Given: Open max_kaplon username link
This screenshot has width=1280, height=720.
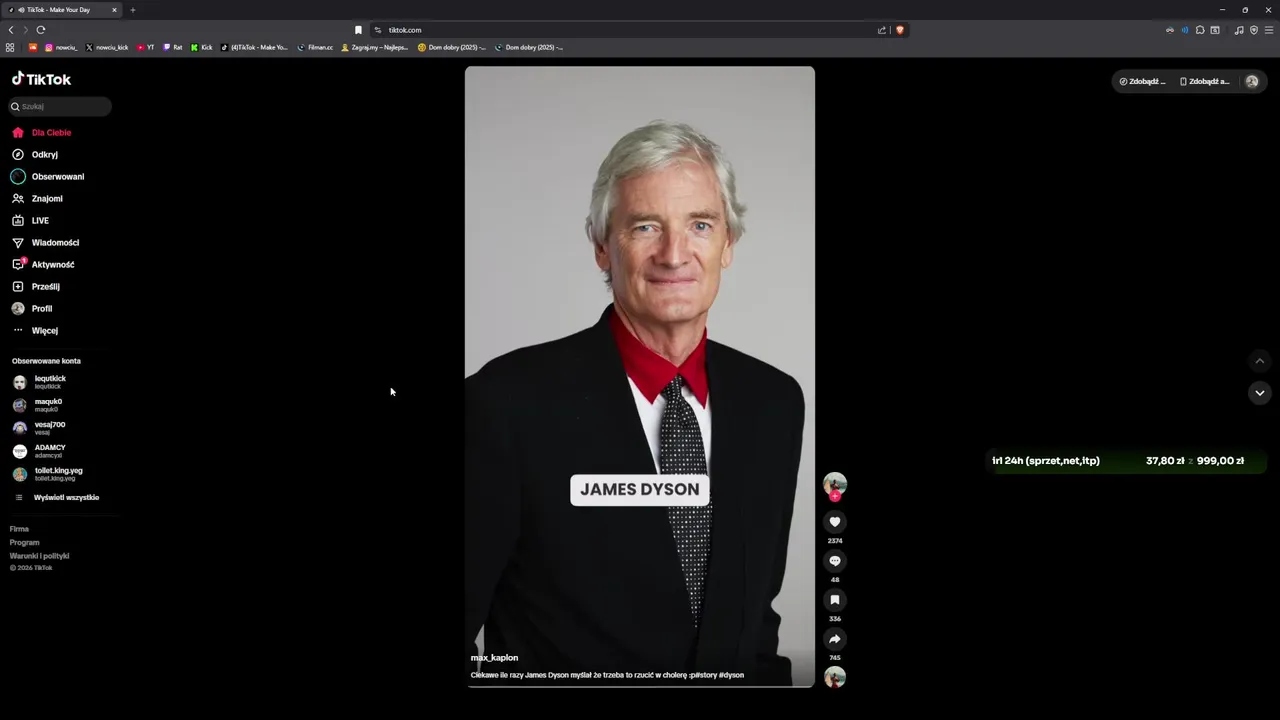Looking at the screenshot, I should pos(494,658).
